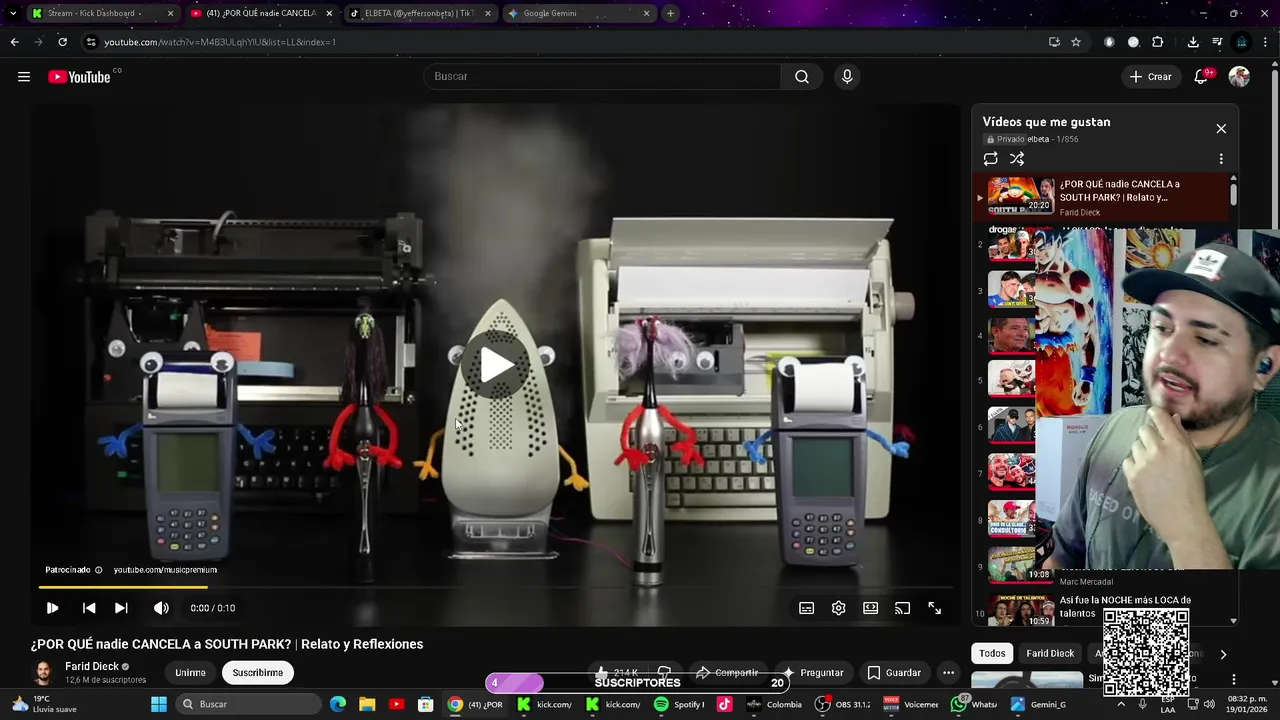Viewport: 1280px width, 720px height.
Task: Toggle subtitles on the player
Action: (807, 608)
